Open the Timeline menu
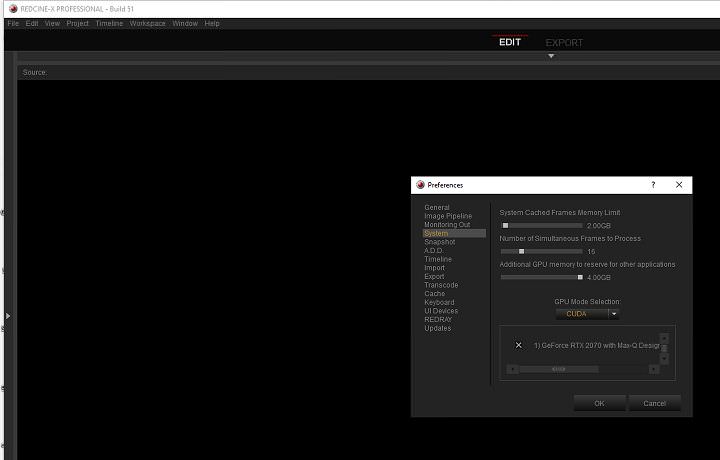This screenshot has height=460, width=720. coord(109,23)
